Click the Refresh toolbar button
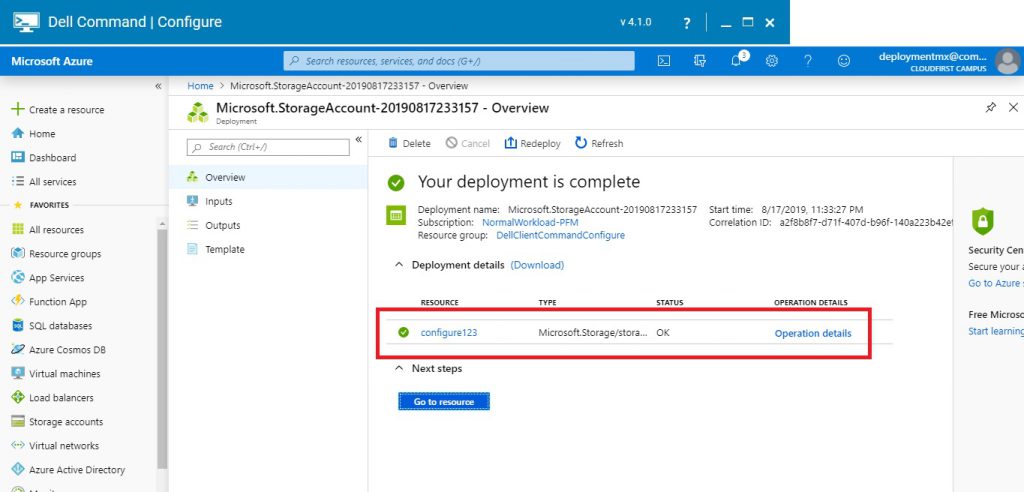Image resolution: width=1024 pixels, height=492 pixels. tap(599, 143)
